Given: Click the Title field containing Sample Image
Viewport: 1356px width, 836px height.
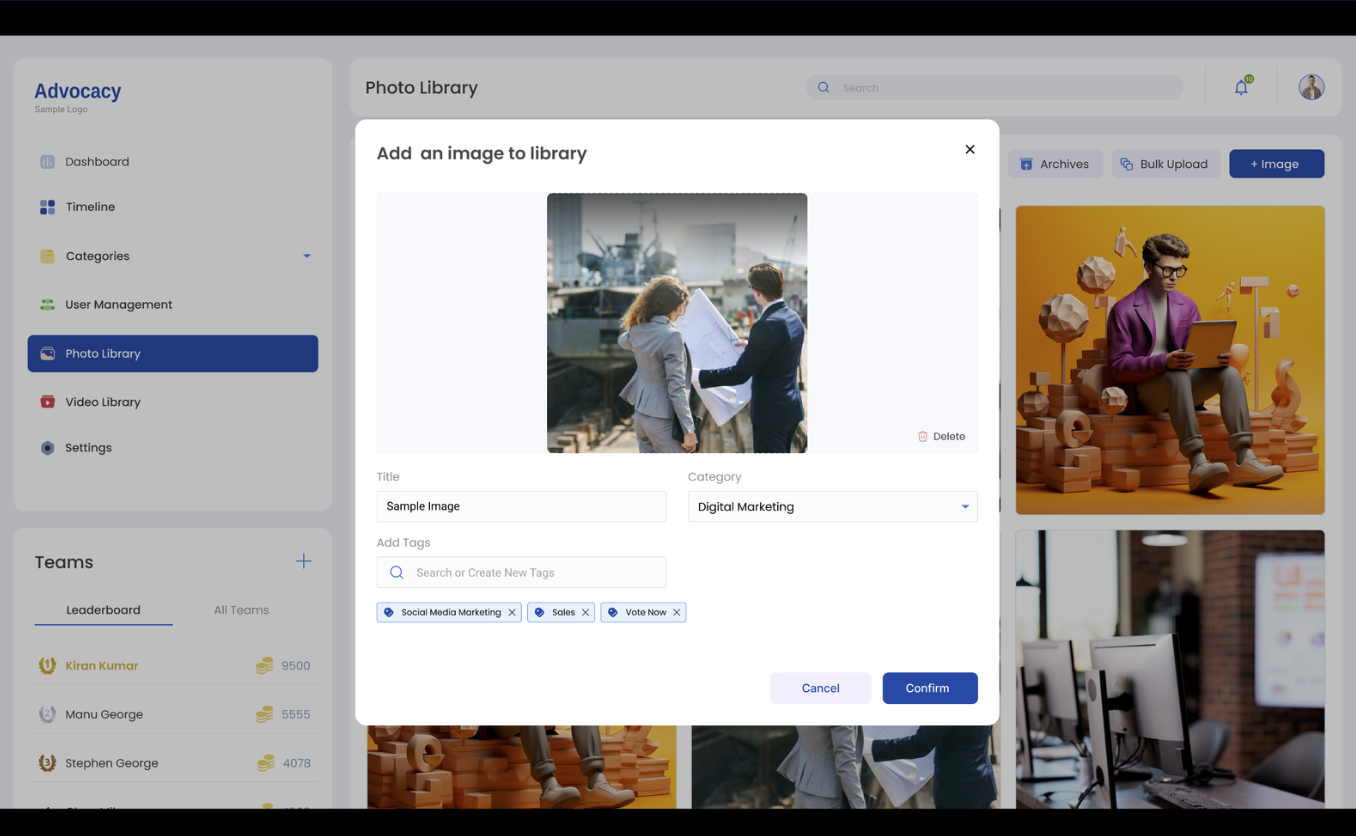Looking at the screenshot, I should 521,506.
